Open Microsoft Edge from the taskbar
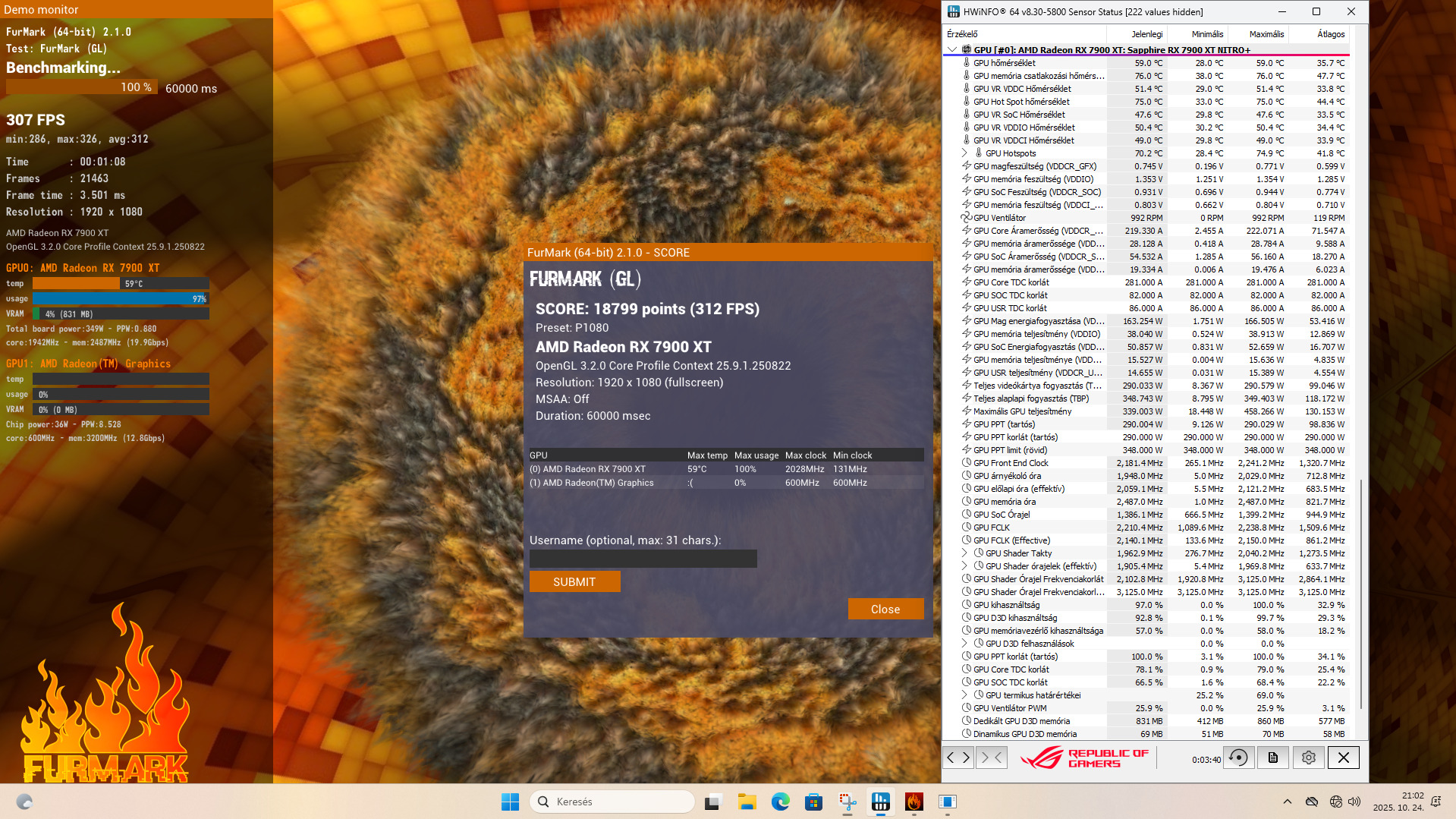The height and width of the screenshot is (819, 1456). point(780,802)
